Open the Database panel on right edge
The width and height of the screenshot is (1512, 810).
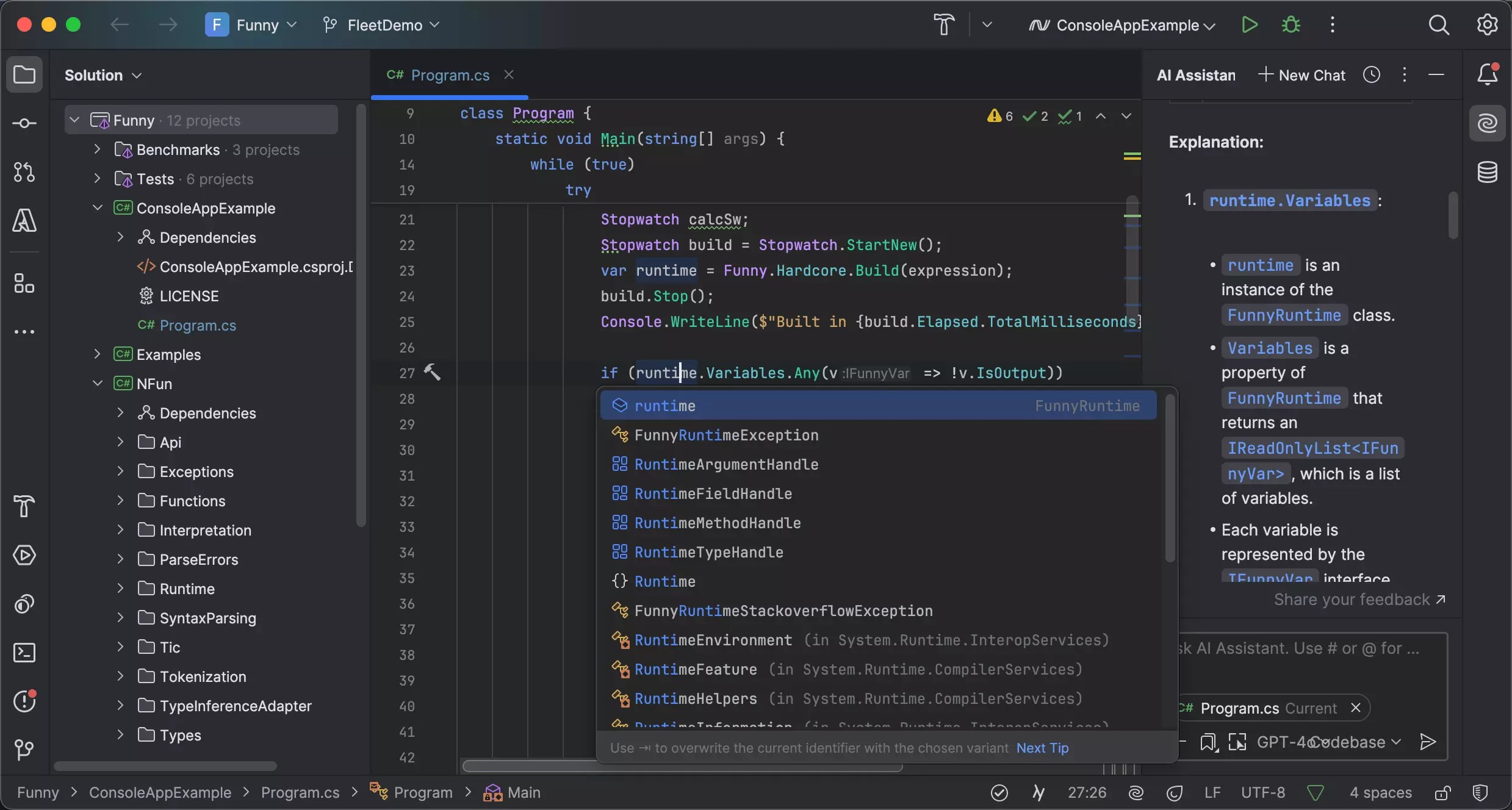[x=1489, y=173]
